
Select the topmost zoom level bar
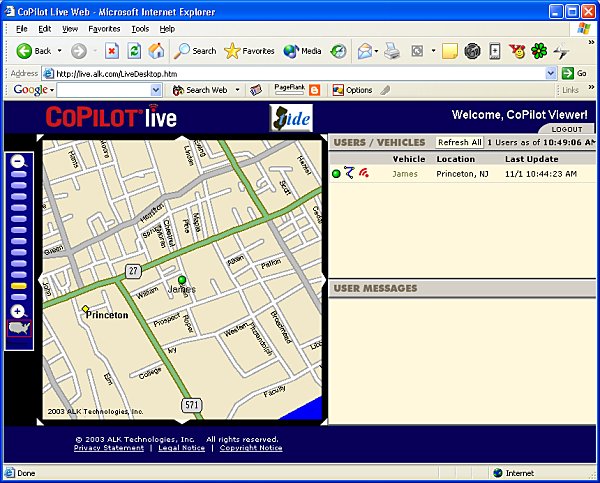tap(19, 174)
